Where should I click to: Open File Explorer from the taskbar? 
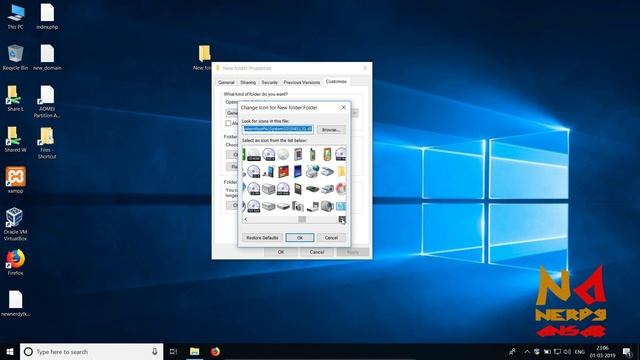pos(195,351)
